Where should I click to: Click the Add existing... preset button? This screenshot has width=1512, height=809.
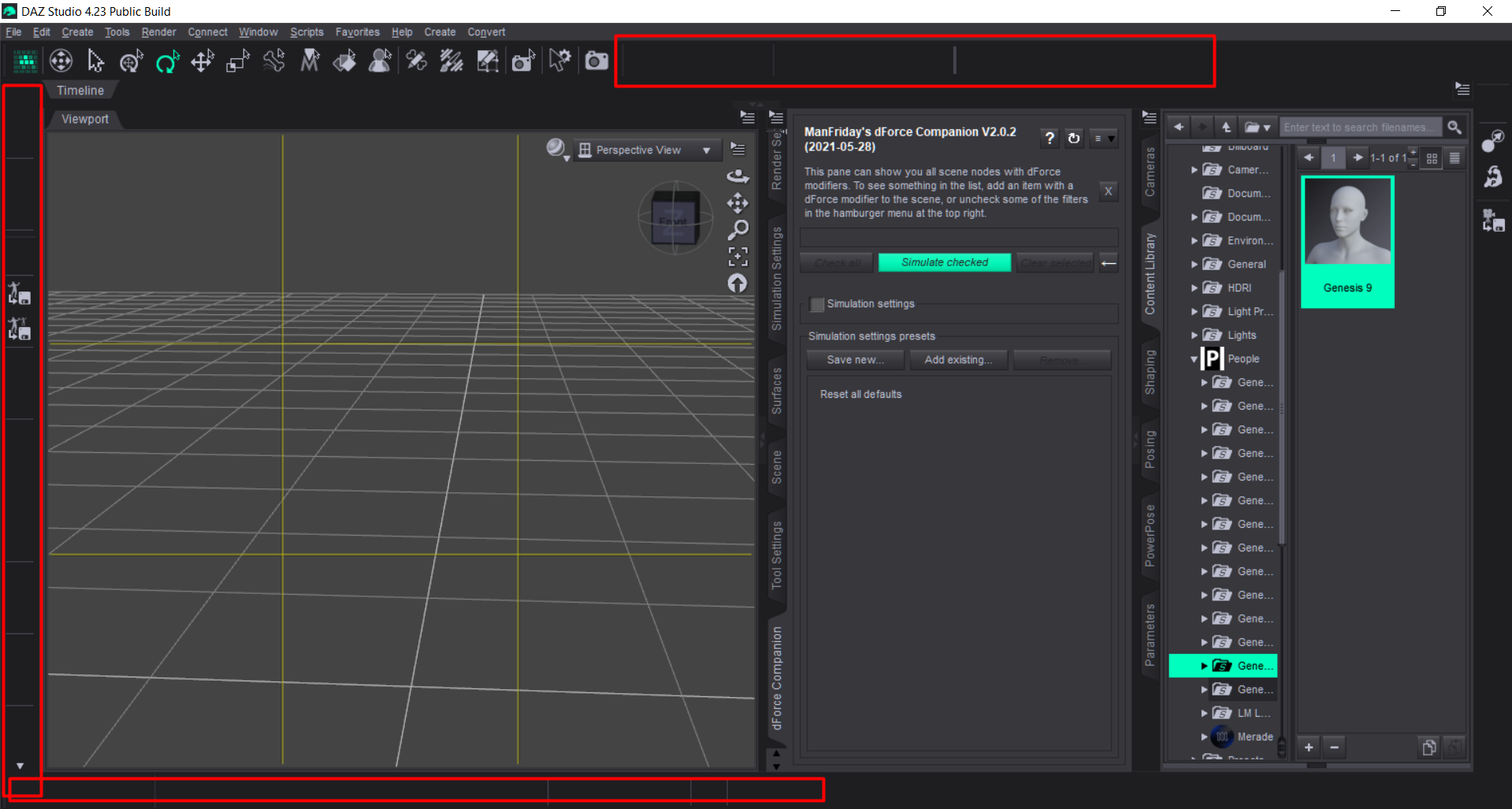(959, 360)
